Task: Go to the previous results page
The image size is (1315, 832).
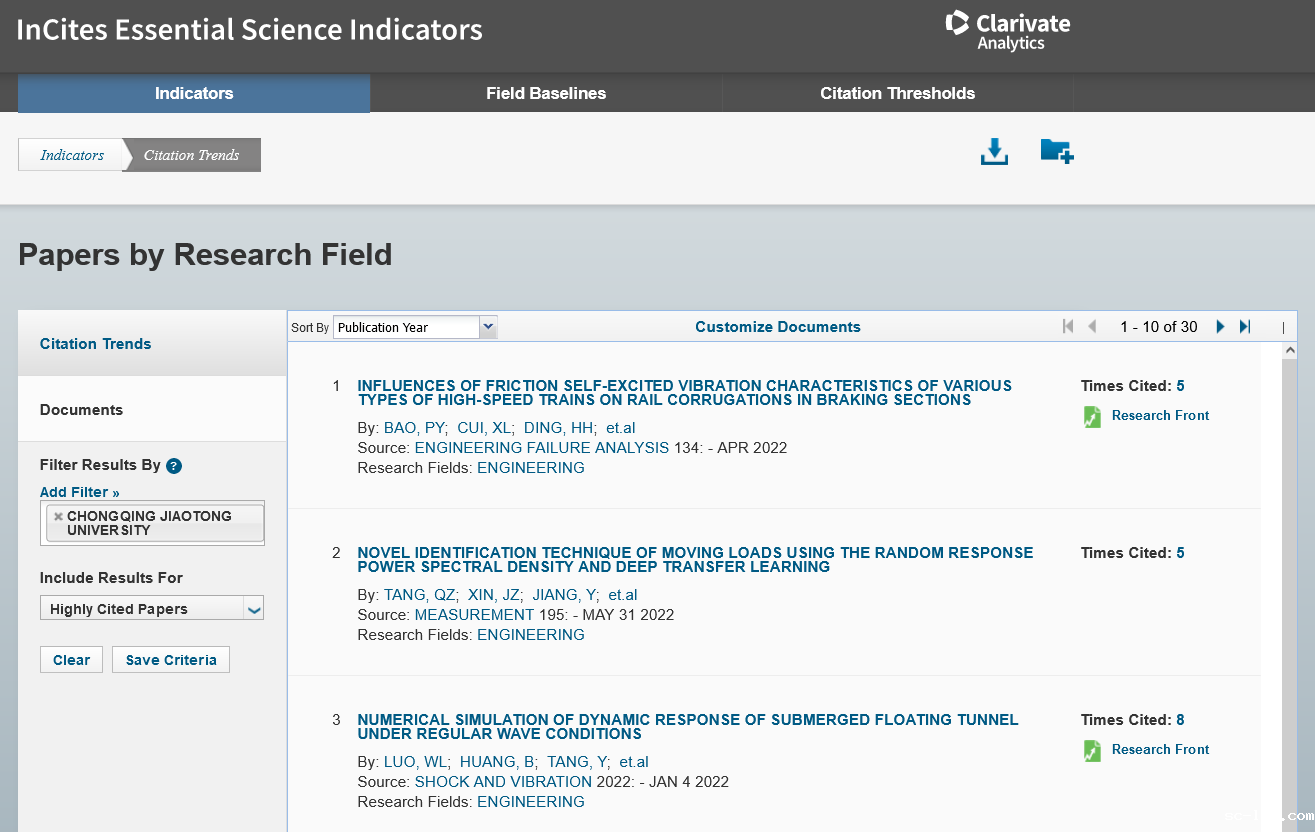Action: pyautogui.click(x=1092, y=327)
